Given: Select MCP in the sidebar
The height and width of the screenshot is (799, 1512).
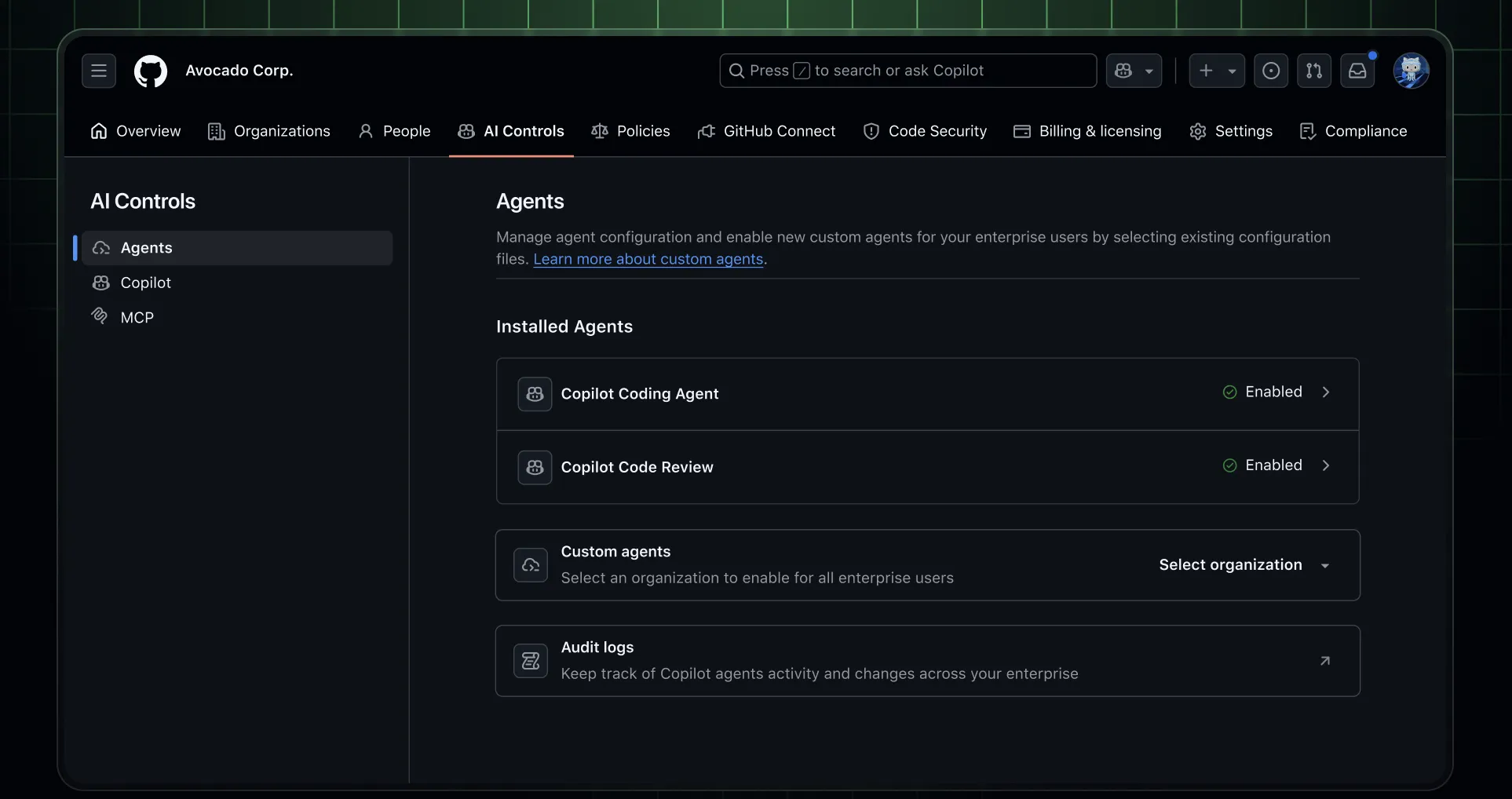Looking at the screenshot, I should (137, 317).
